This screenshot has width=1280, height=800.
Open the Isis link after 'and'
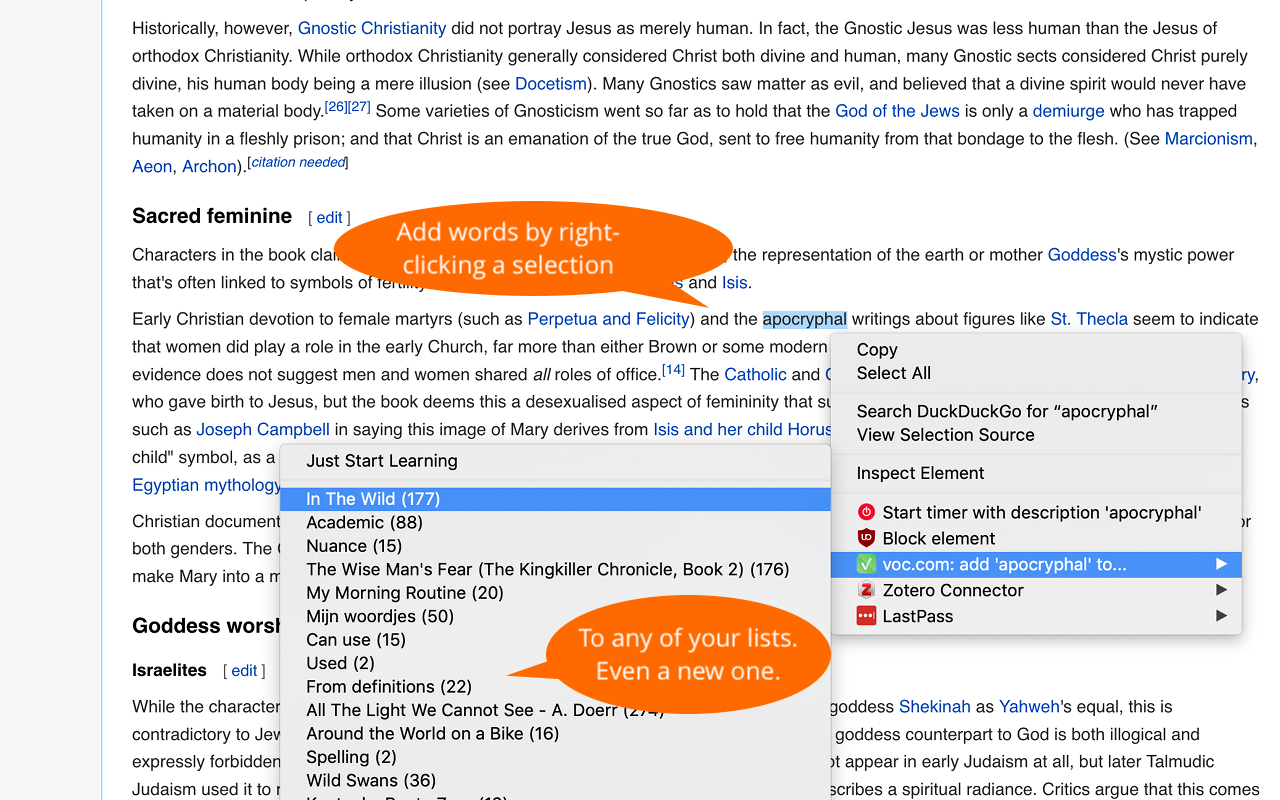(735, 283)
